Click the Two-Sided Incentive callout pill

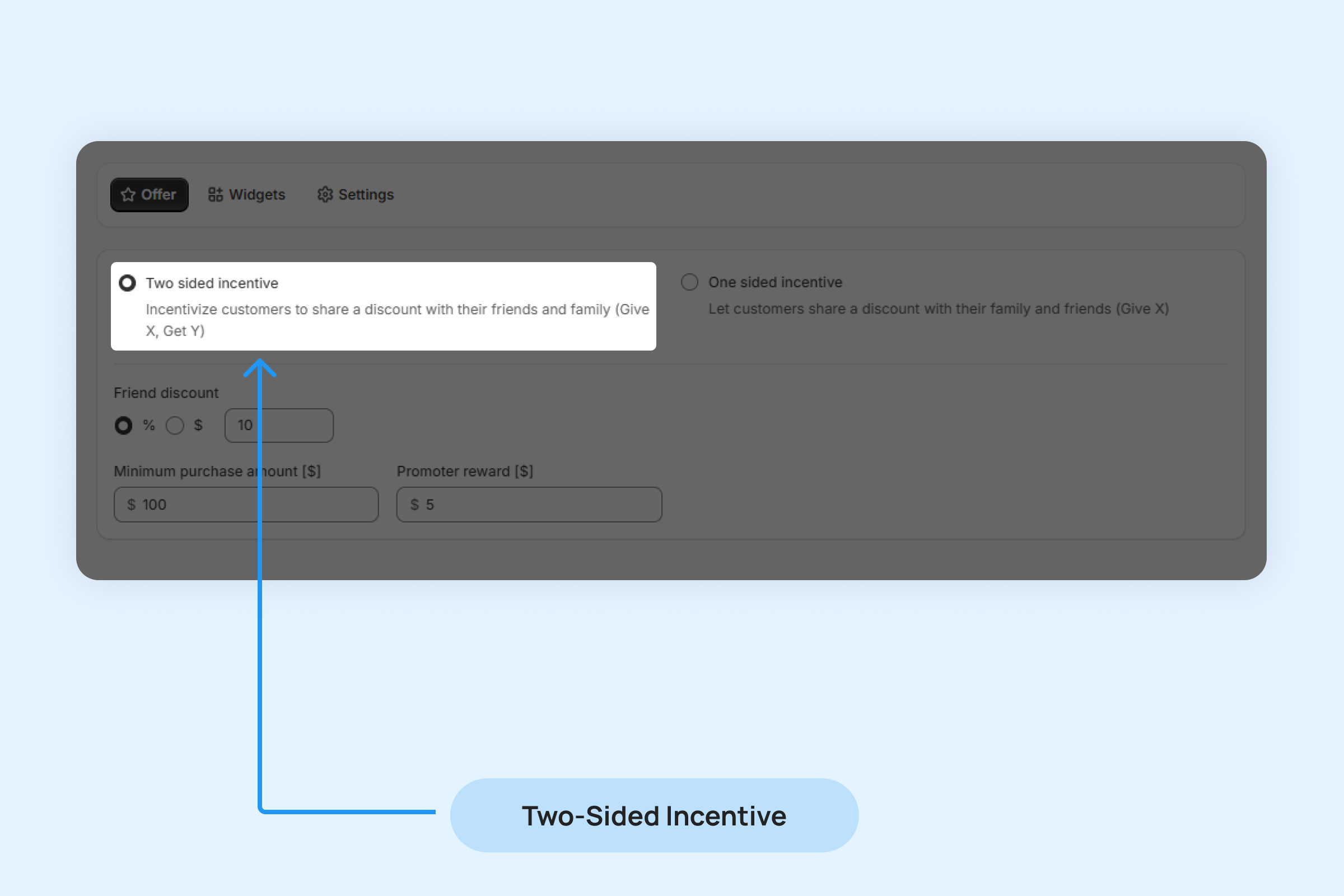(654, 815)
